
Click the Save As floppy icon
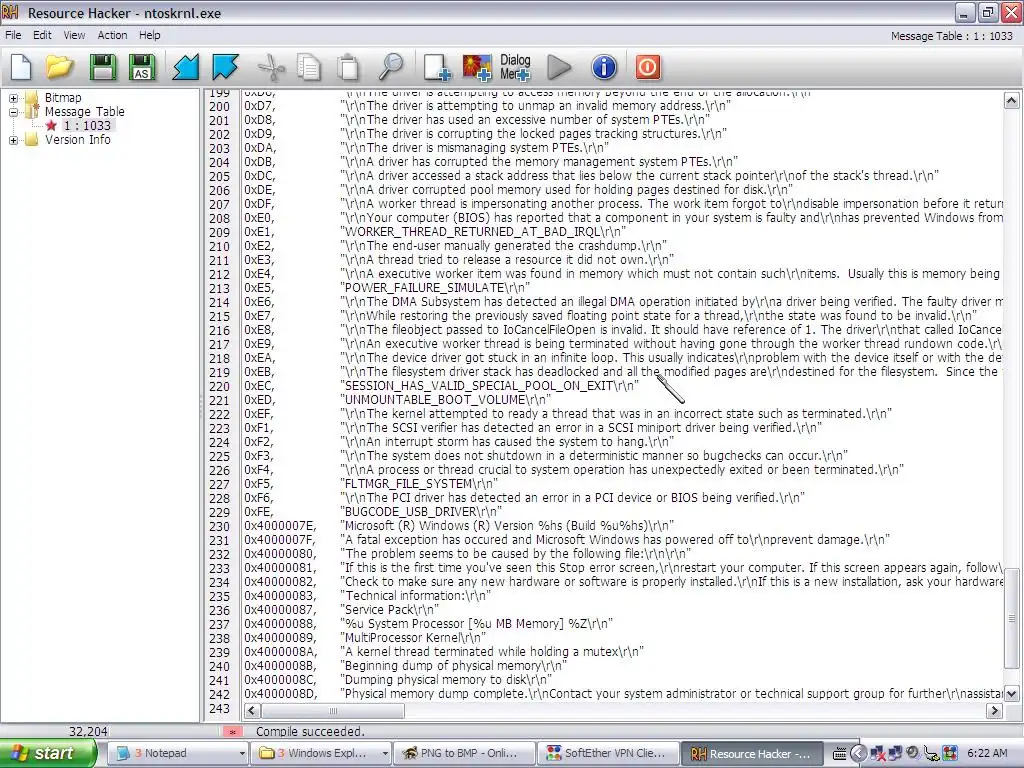142,67
